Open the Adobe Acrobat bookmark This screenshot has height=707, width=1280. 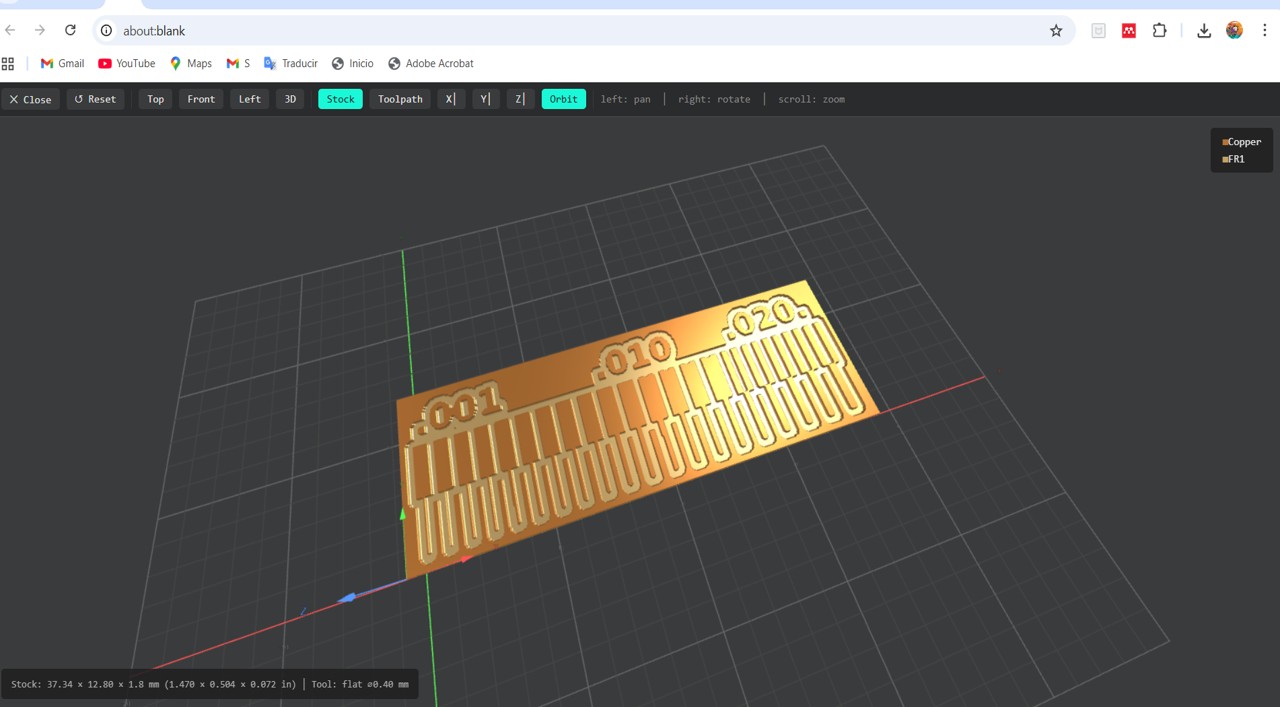coord(430,63)
